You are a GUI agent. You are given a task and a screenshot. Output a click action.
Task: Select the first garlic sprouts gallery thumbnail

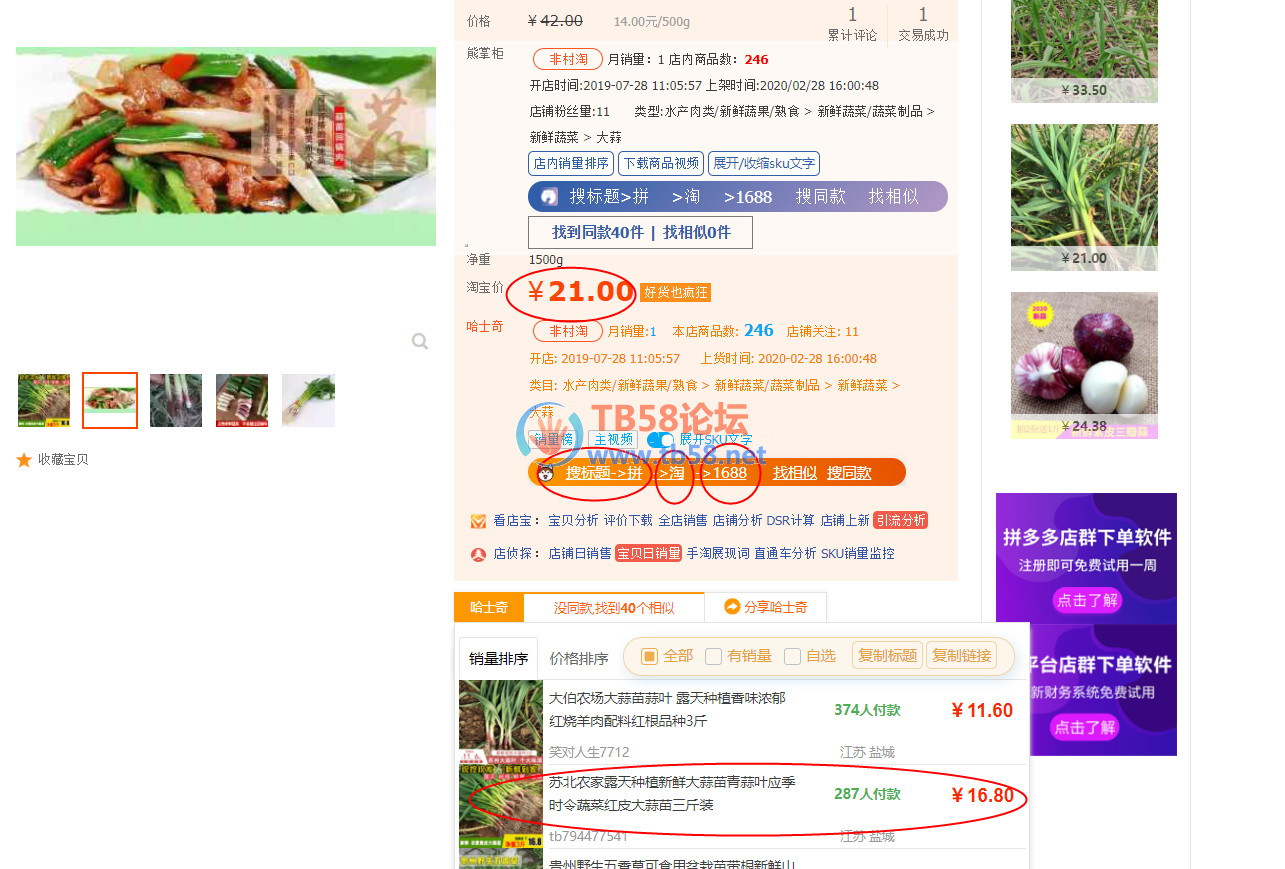pos(44,401)
